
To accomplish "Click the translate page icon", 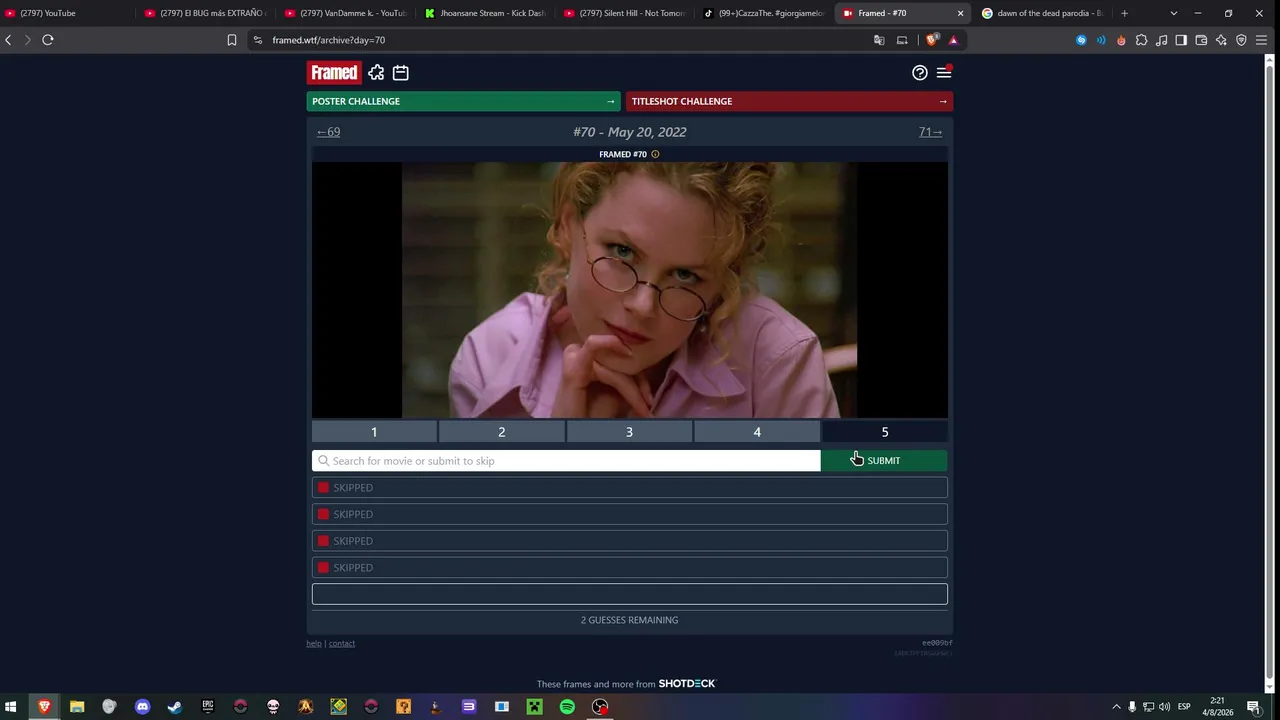I will tap(879, 40).
